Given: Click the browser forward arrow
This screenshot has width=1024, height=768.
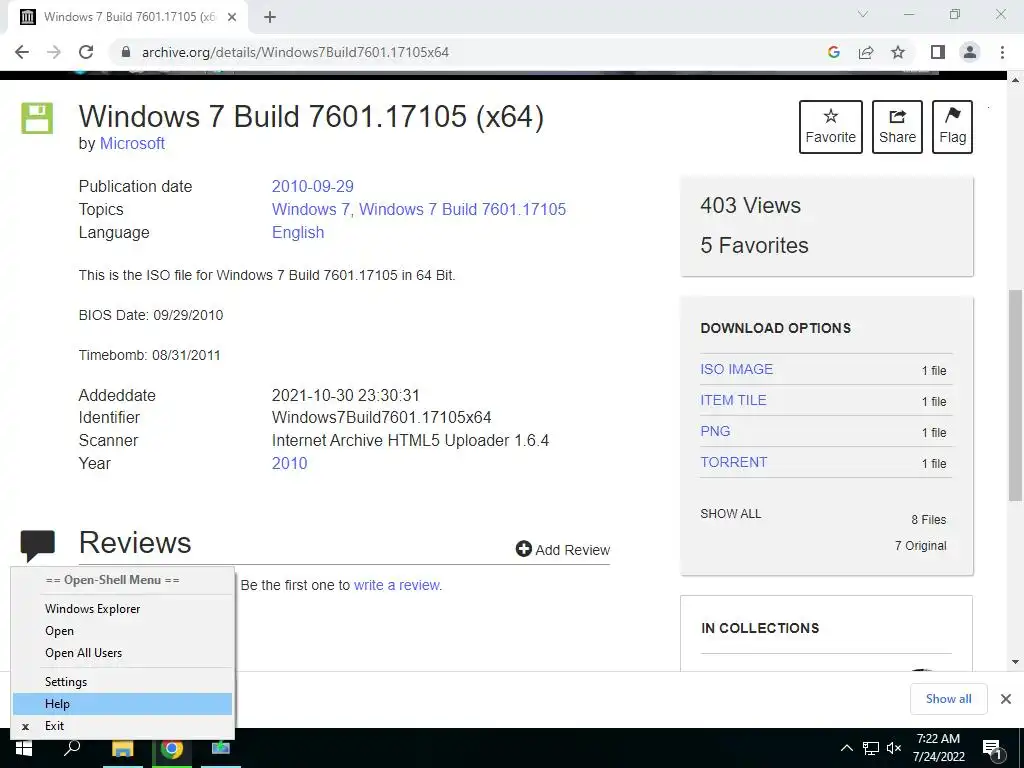Looking at the screenshot, I should tap(54, 52).
